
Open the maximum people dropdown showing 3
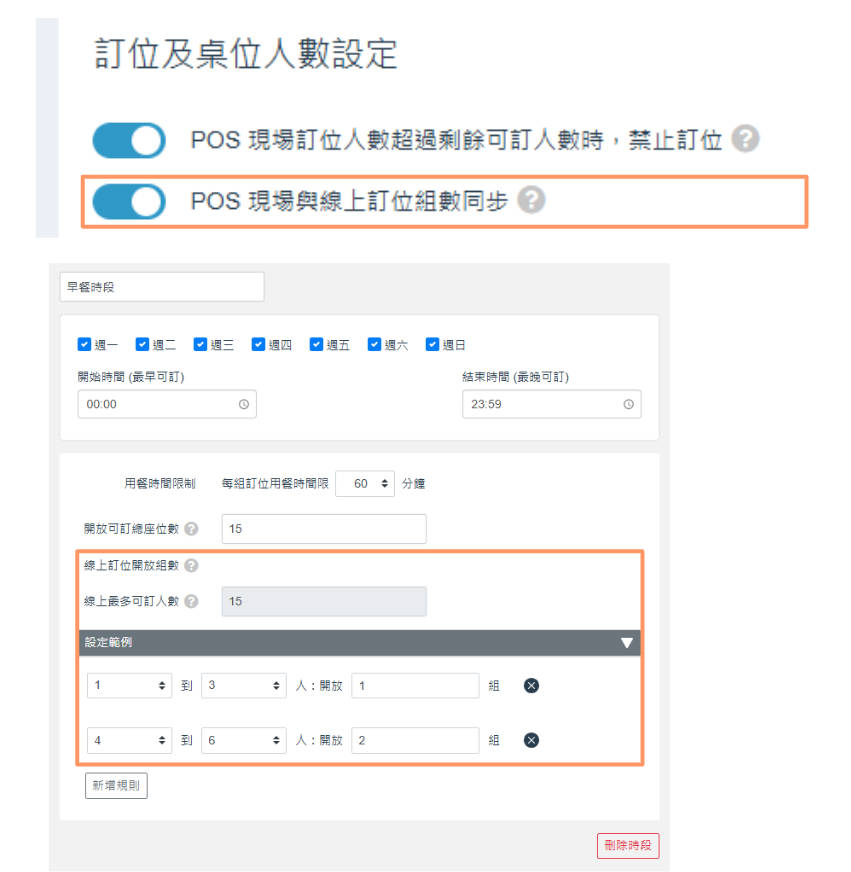[x=245, y=685]
